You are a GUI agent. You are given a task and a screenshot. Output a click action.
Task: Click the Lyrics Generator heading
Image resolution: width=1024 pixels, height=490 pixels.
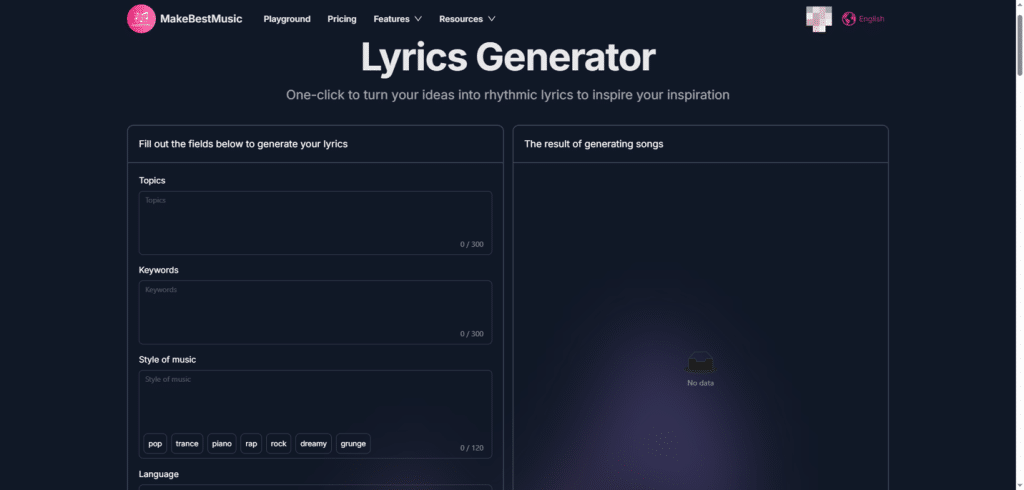click(x=508, y=57)
